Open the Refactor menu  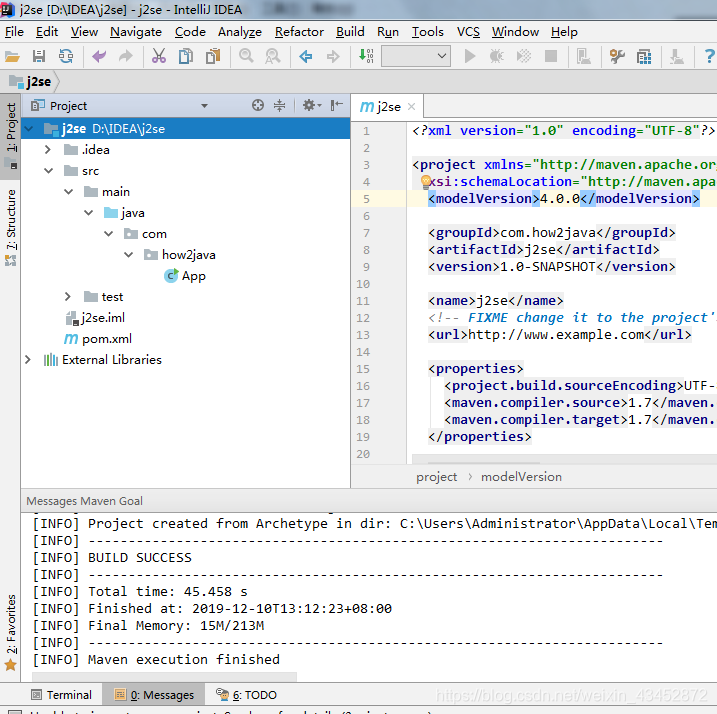(x=299, y=32)
